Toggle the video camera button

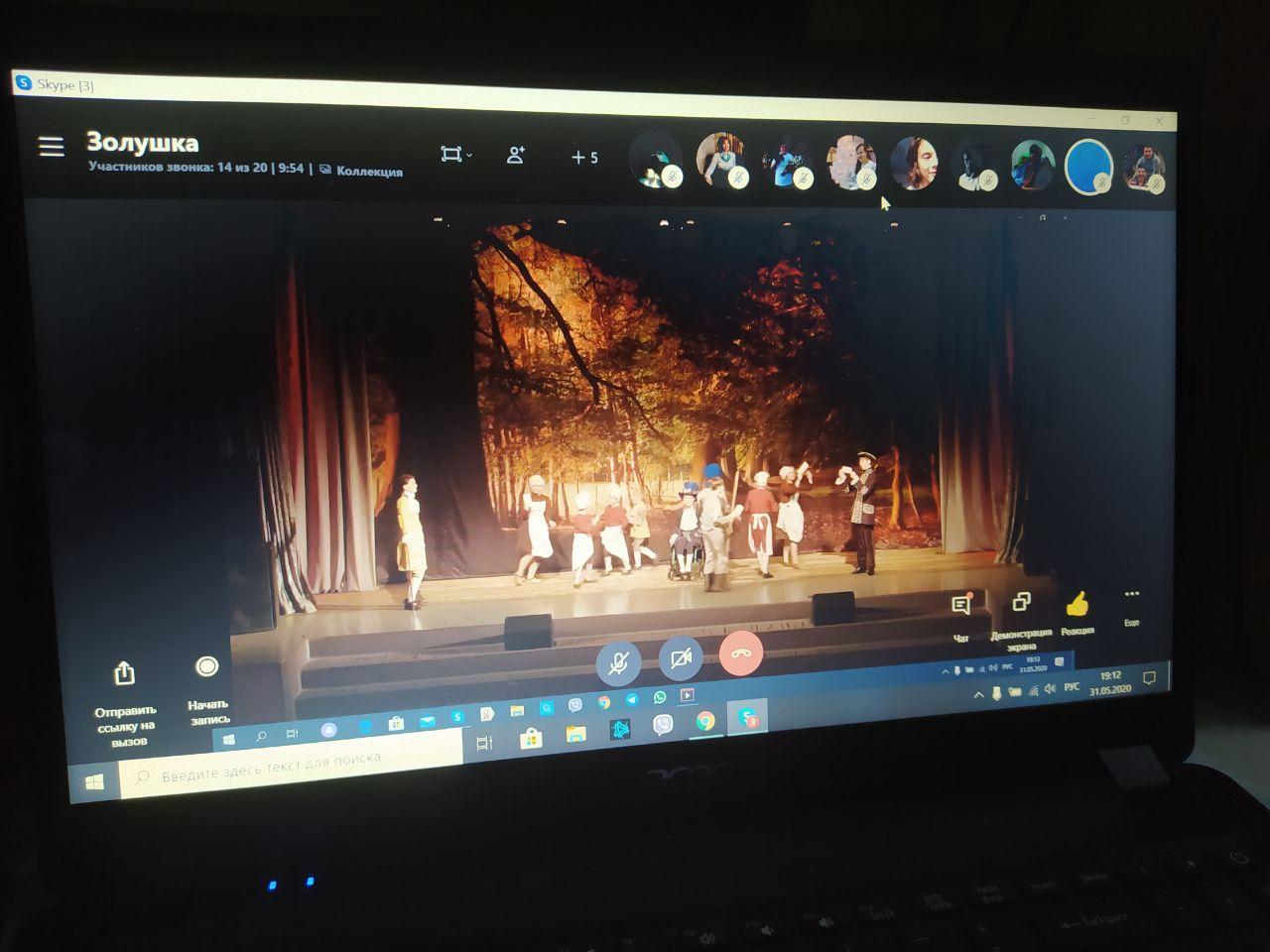coord(681,657)
